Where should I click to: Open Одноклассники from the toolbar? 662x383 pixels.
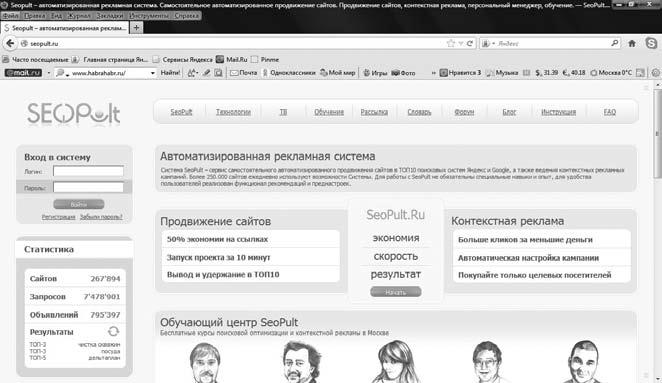tap(289, 73)
